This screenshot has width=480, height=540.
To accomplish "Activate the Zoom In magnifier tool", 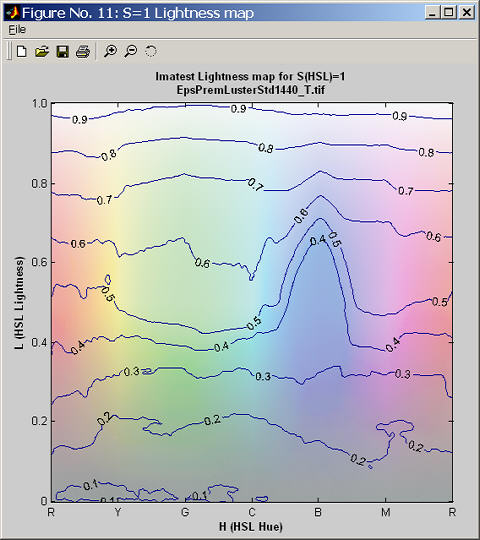I will click(x=110, y=51).
